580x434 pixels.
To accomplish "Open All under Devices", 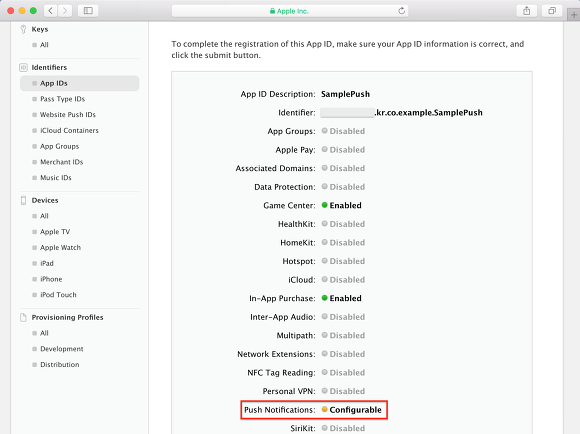I will 44,216.
